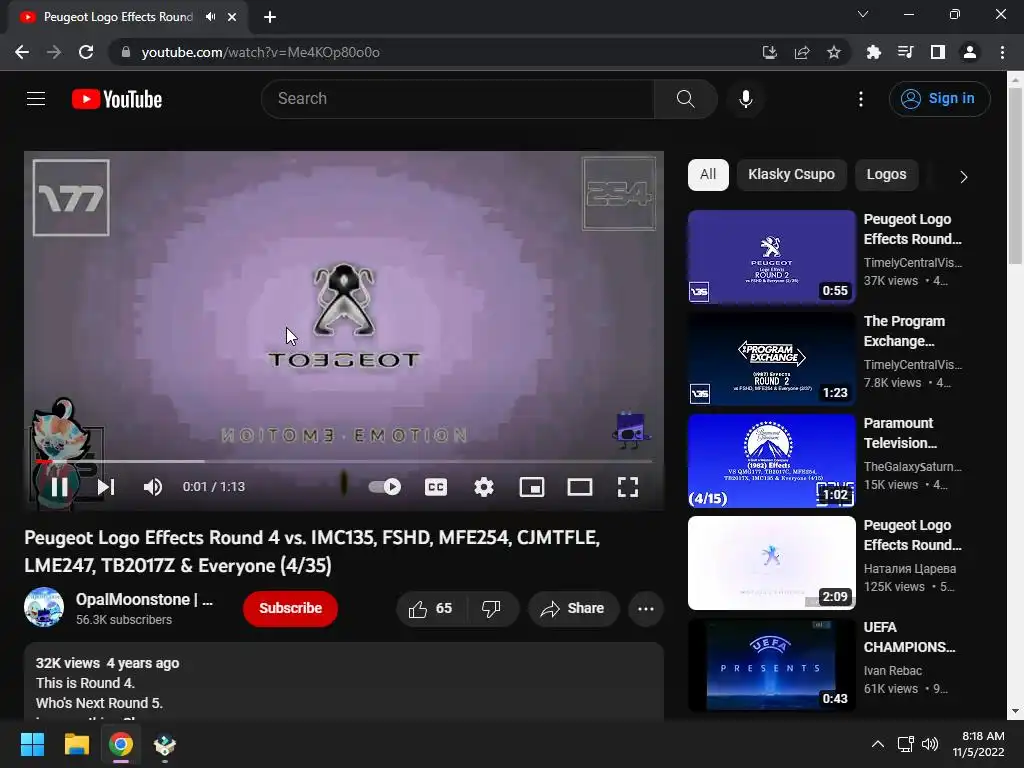Close the Peugeot Logo Effects tab

click(x=232, y=17)
